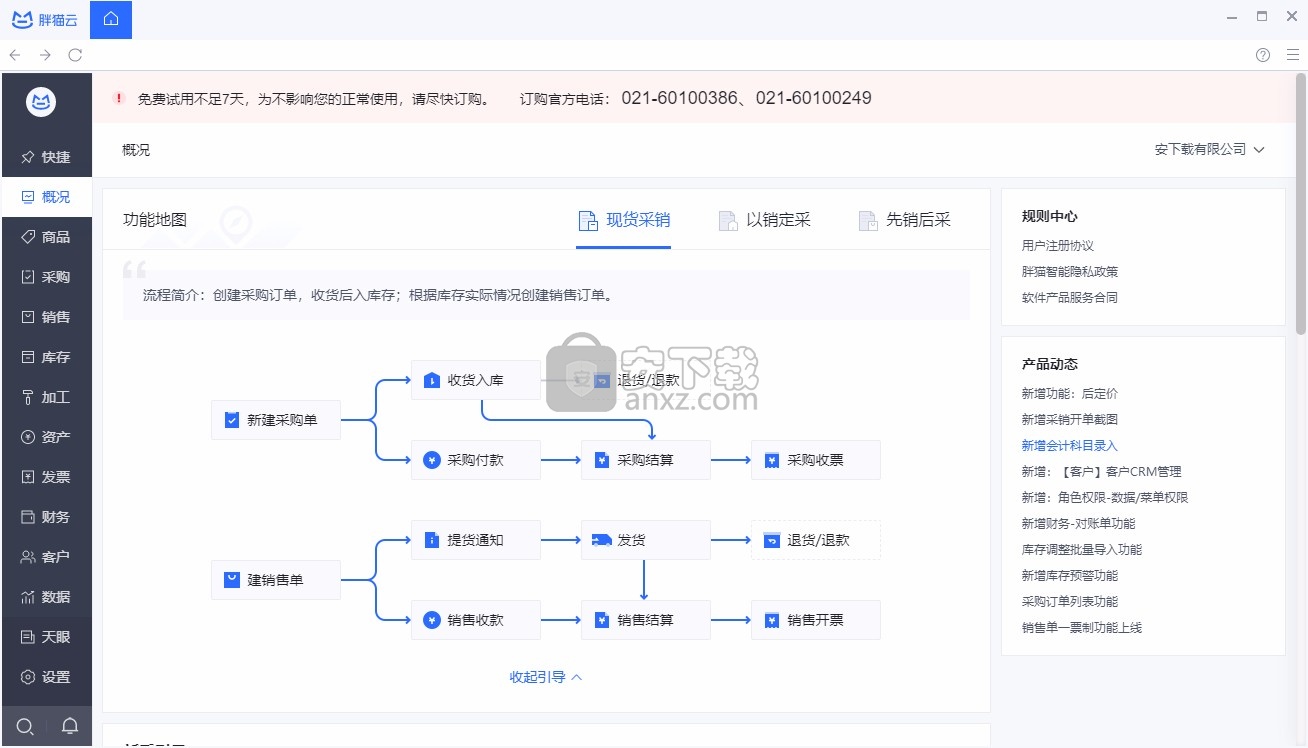This screenshot has height=748, width=1308.
Task: Open the sidebar search magnifier
Action: click(x=25, y=726)
